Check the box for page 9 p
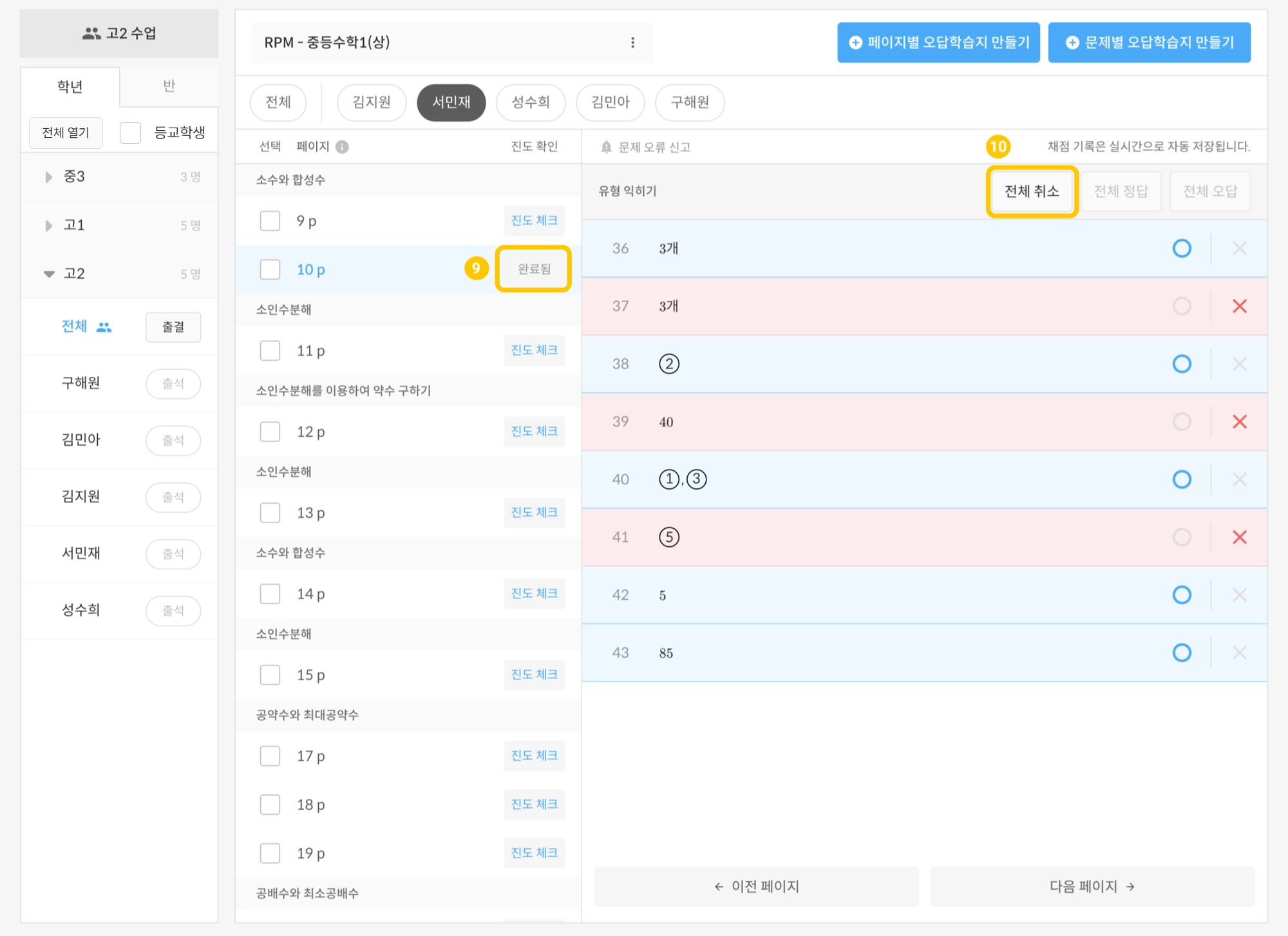The width and height of the screenshot is (1288, 936). click(270, 221)
